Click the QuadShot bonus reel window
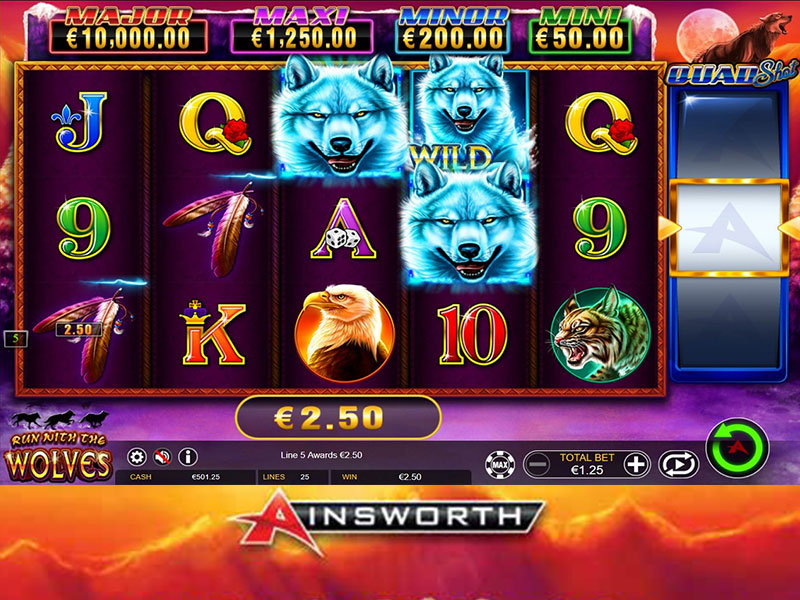 click(729, 228)
